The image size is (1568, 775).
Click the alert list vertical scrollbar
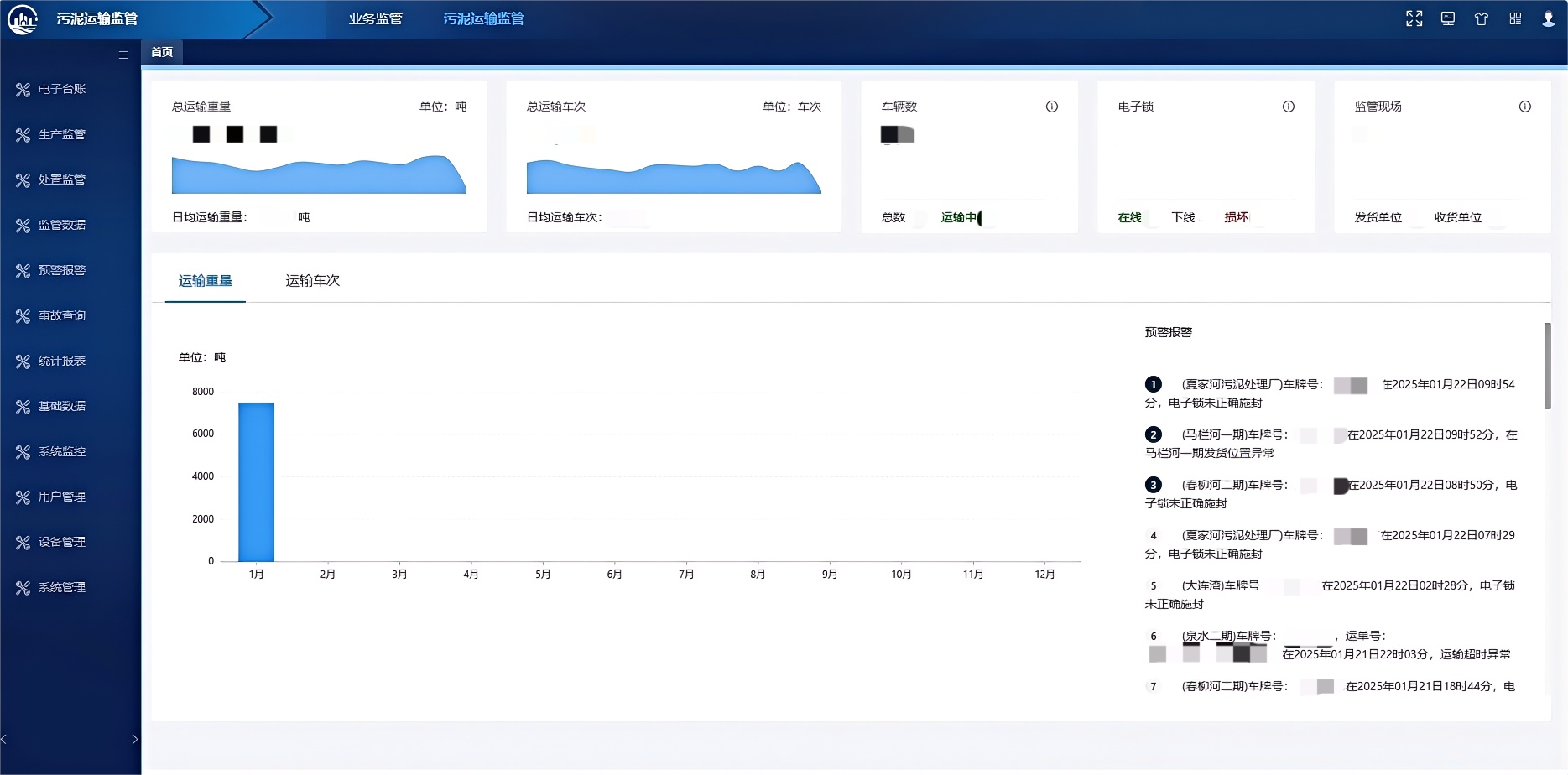(1547, 366)
